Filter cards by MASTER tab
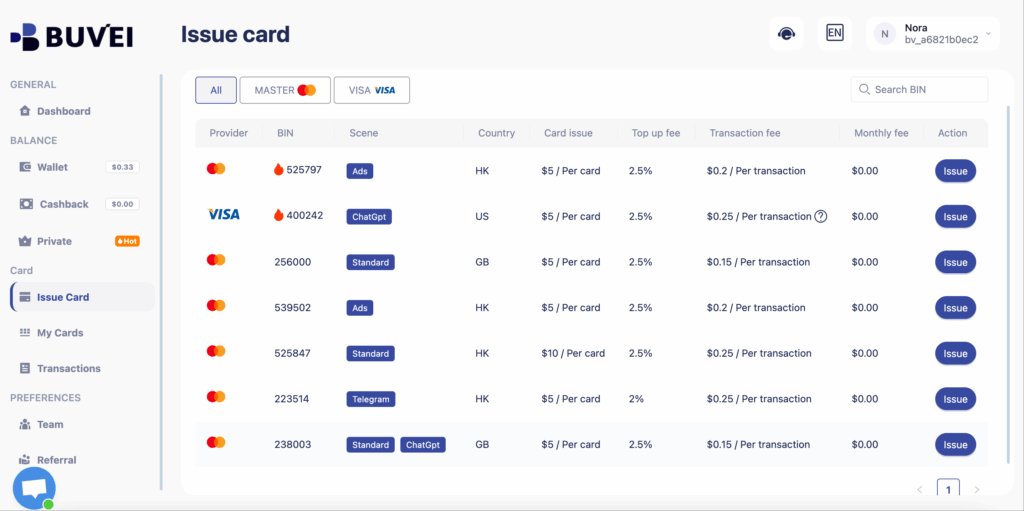The image size is (1024, 511). point(285,90)
